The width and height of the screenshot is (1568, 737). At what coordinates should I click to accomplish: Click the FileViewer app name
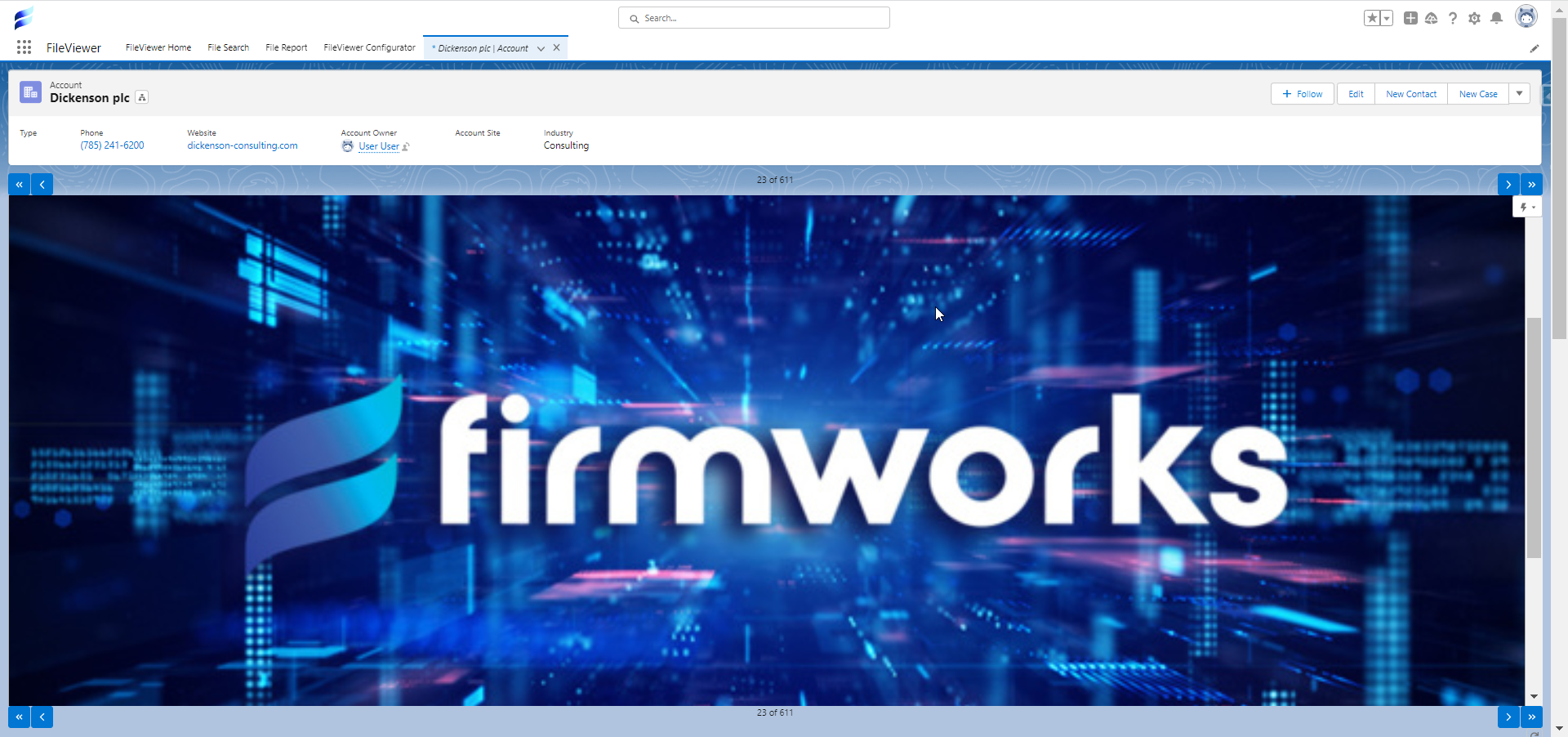[x=73, y=48]
